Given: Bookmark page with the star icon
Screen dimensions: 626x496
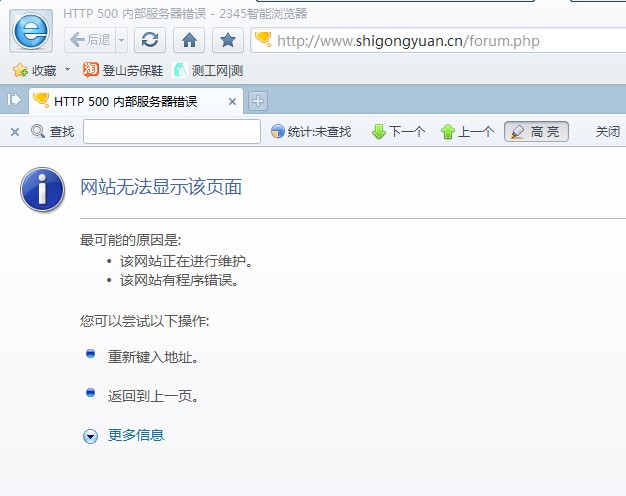Looking at the screenshot, I should (x=228, y=40).
